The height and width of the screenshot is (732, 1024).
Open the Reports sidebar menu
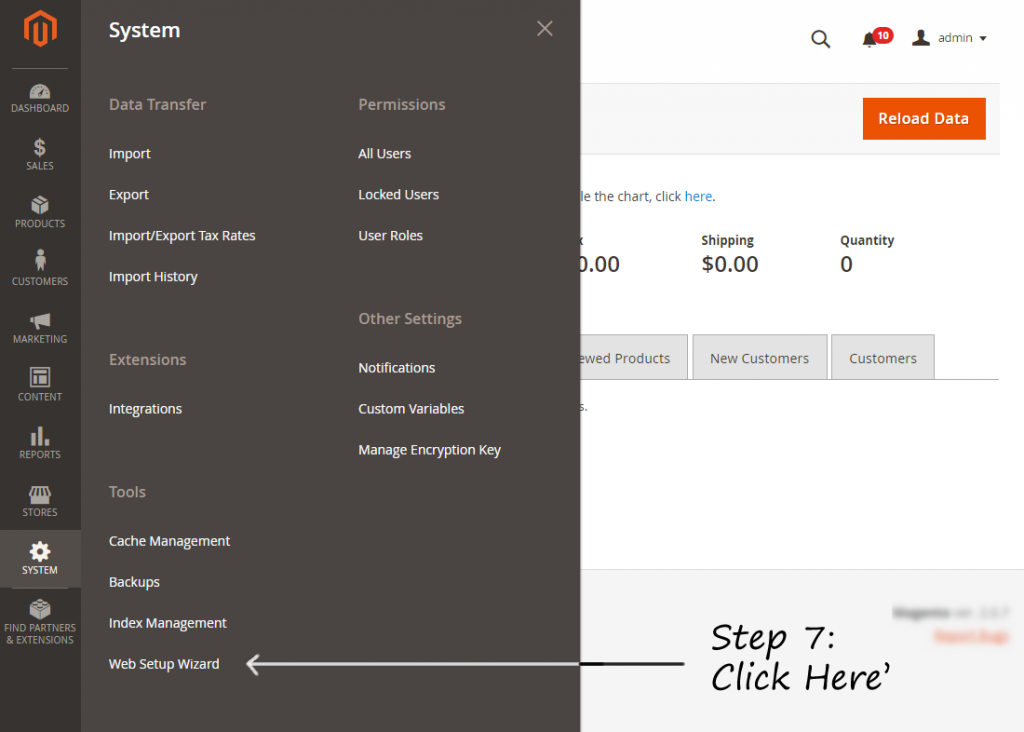tap(40, 443)
